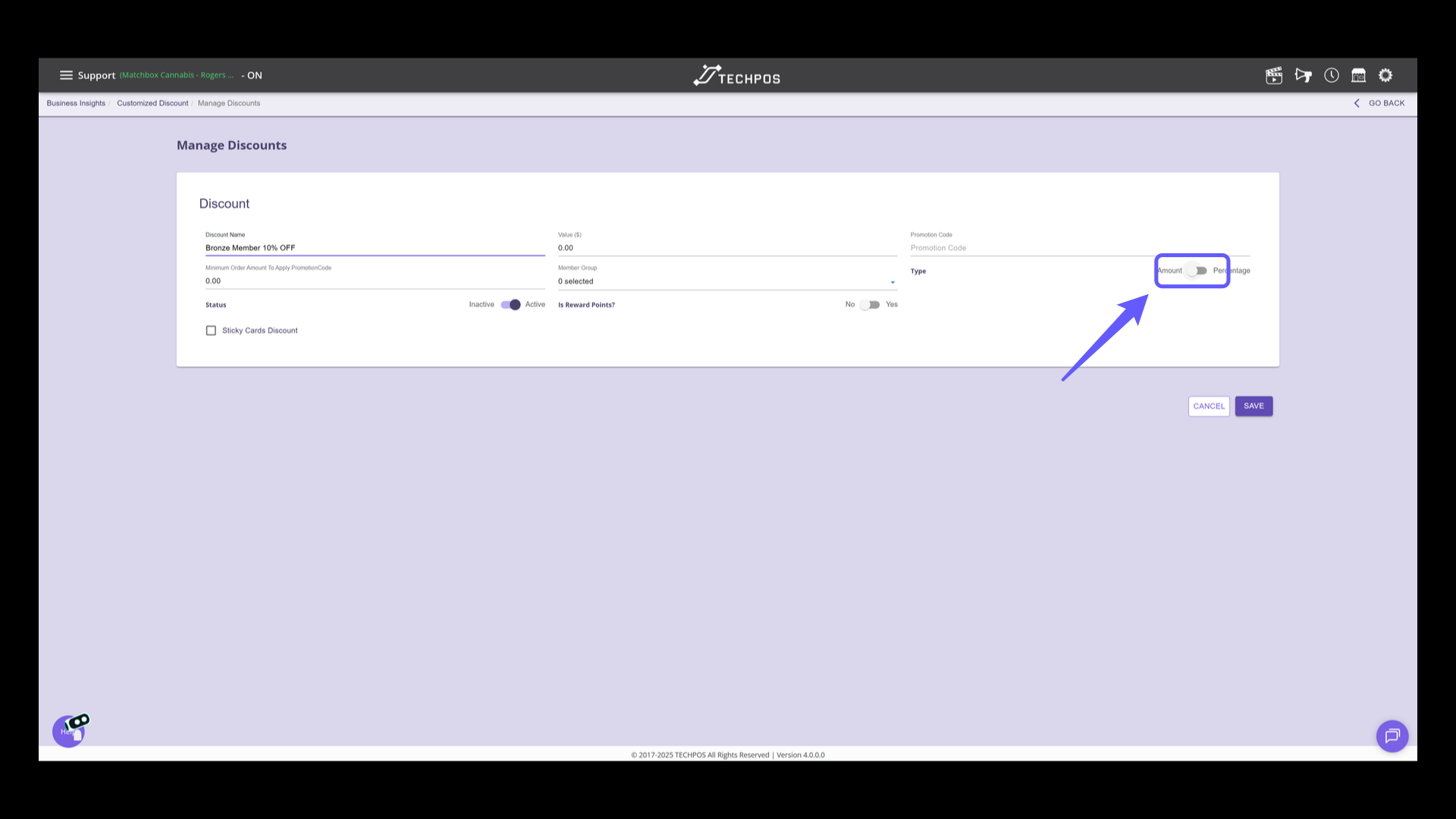
Task: Enable the Is Reward Points toggle
Action: tap(870, 305)
